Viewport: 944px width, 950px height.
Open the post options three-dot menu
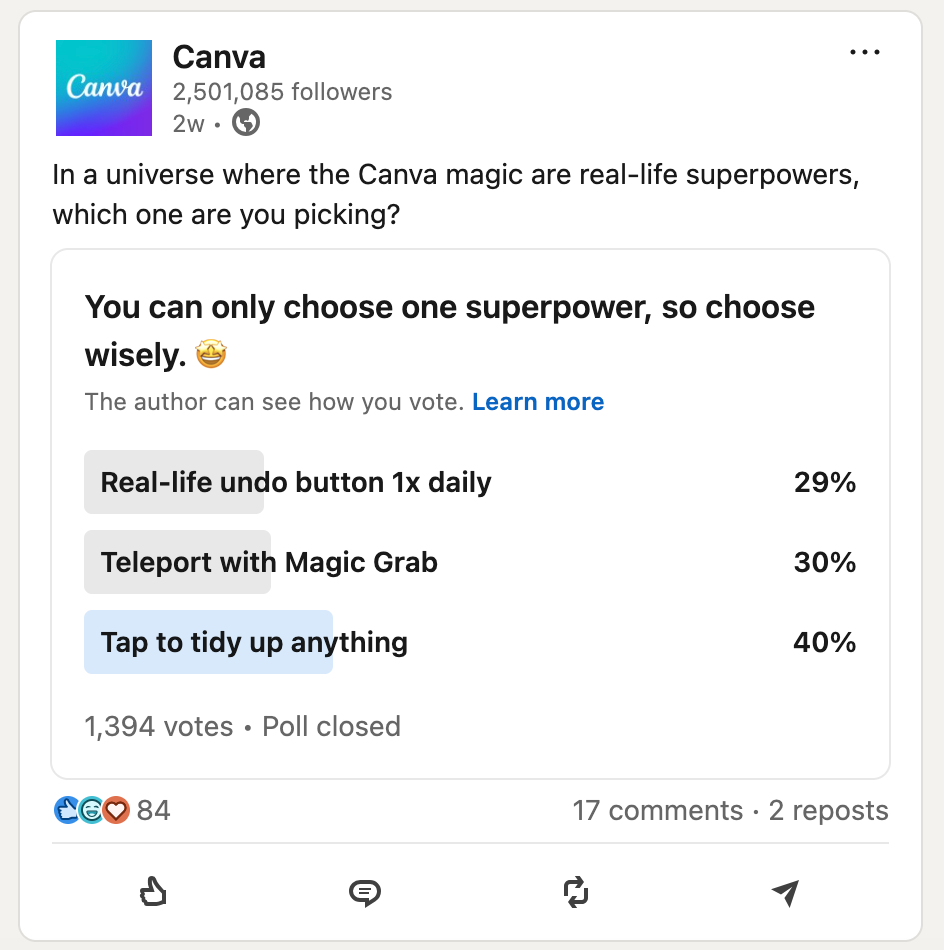(864, 52)
